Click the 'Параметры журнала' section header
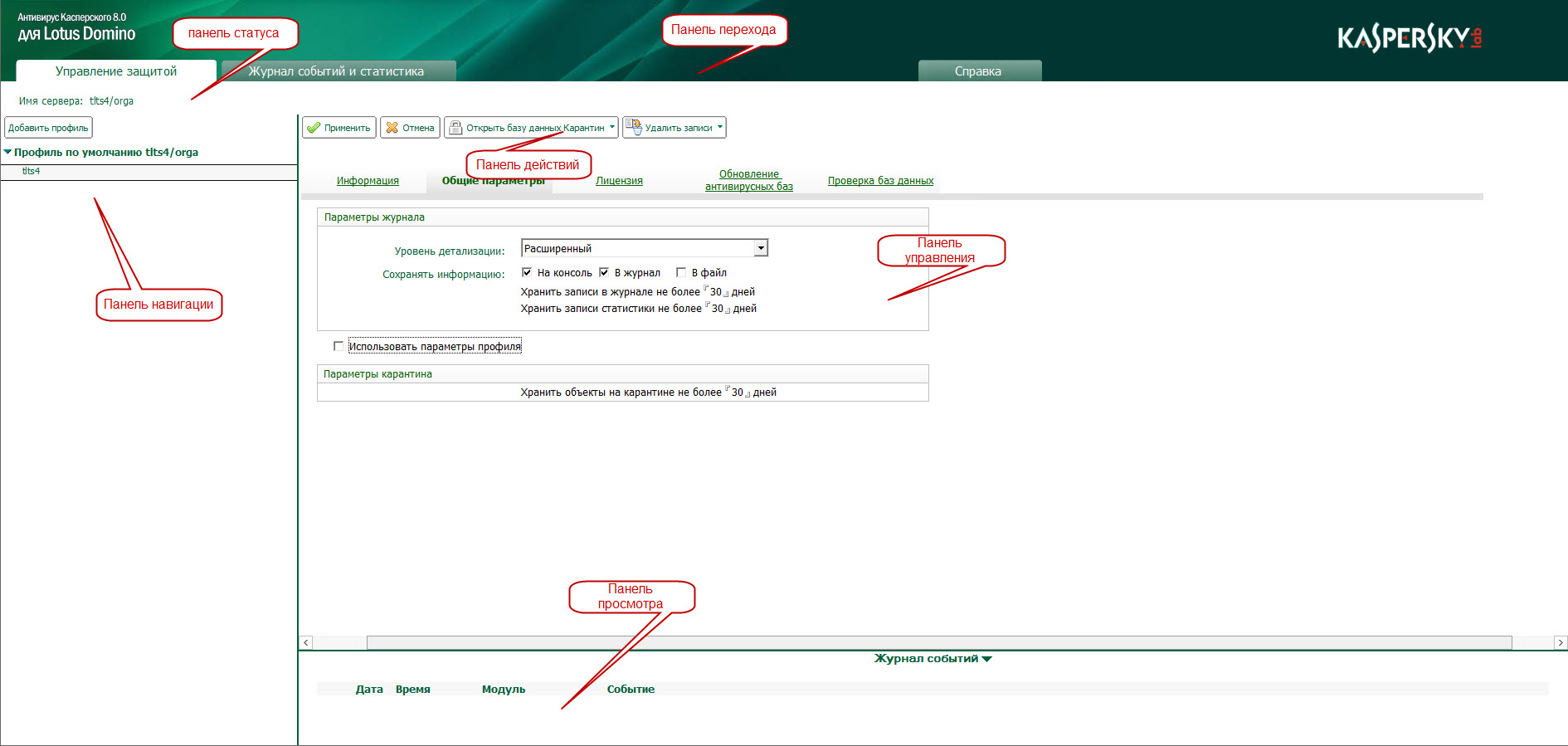This screenshot has width=1568, height=746. (623, 217)
